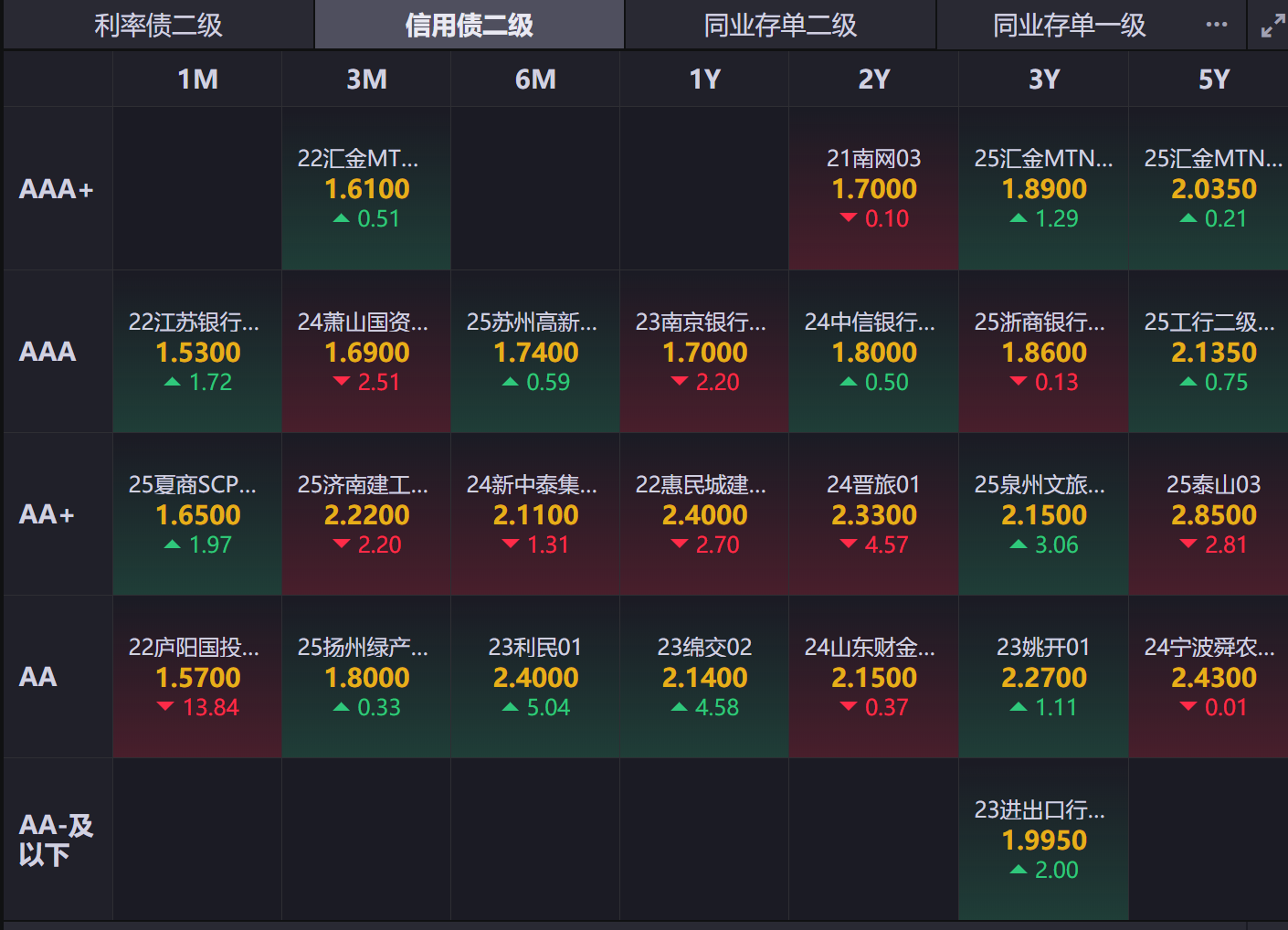Click 23进出口行 bond at 1.9950

point(1043,840)
